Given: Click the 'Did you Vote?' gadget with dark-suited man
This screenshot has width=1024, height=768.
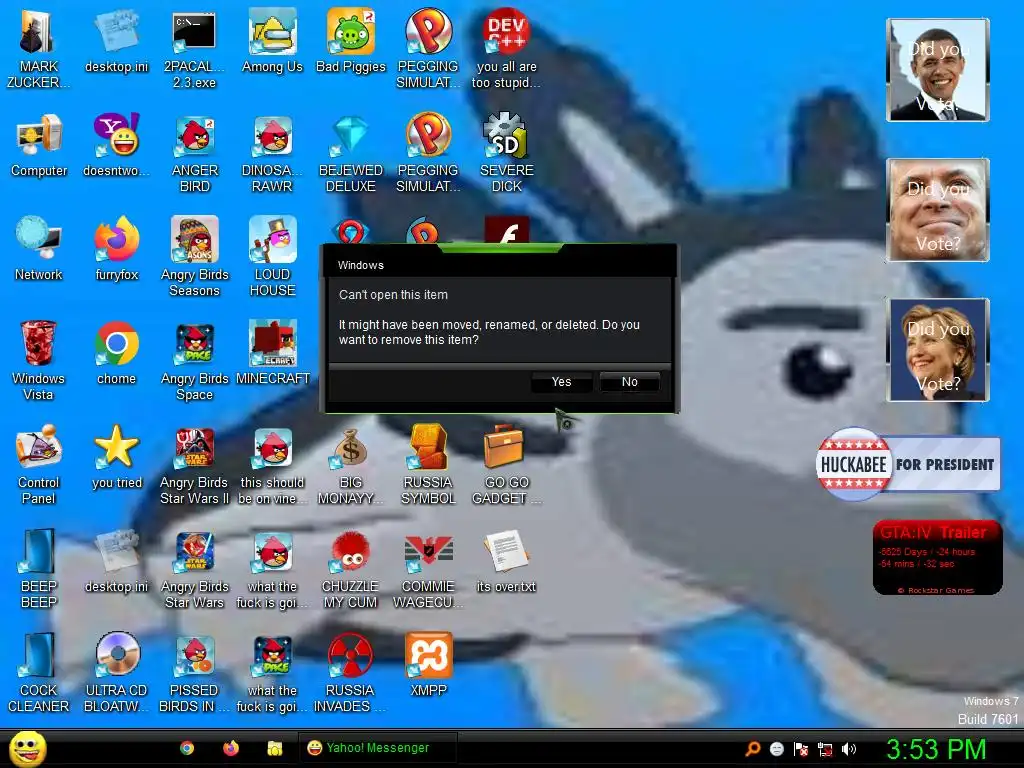Looking at the screenshot, I should coord(938,70).
